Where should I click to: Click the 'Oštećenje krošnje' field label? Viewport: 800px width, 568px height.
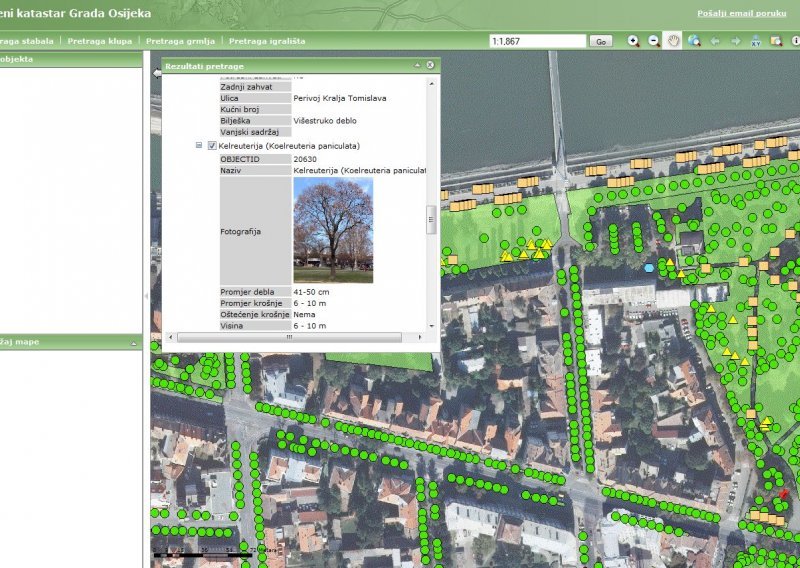pyautogui.click(x=256, y=314)
